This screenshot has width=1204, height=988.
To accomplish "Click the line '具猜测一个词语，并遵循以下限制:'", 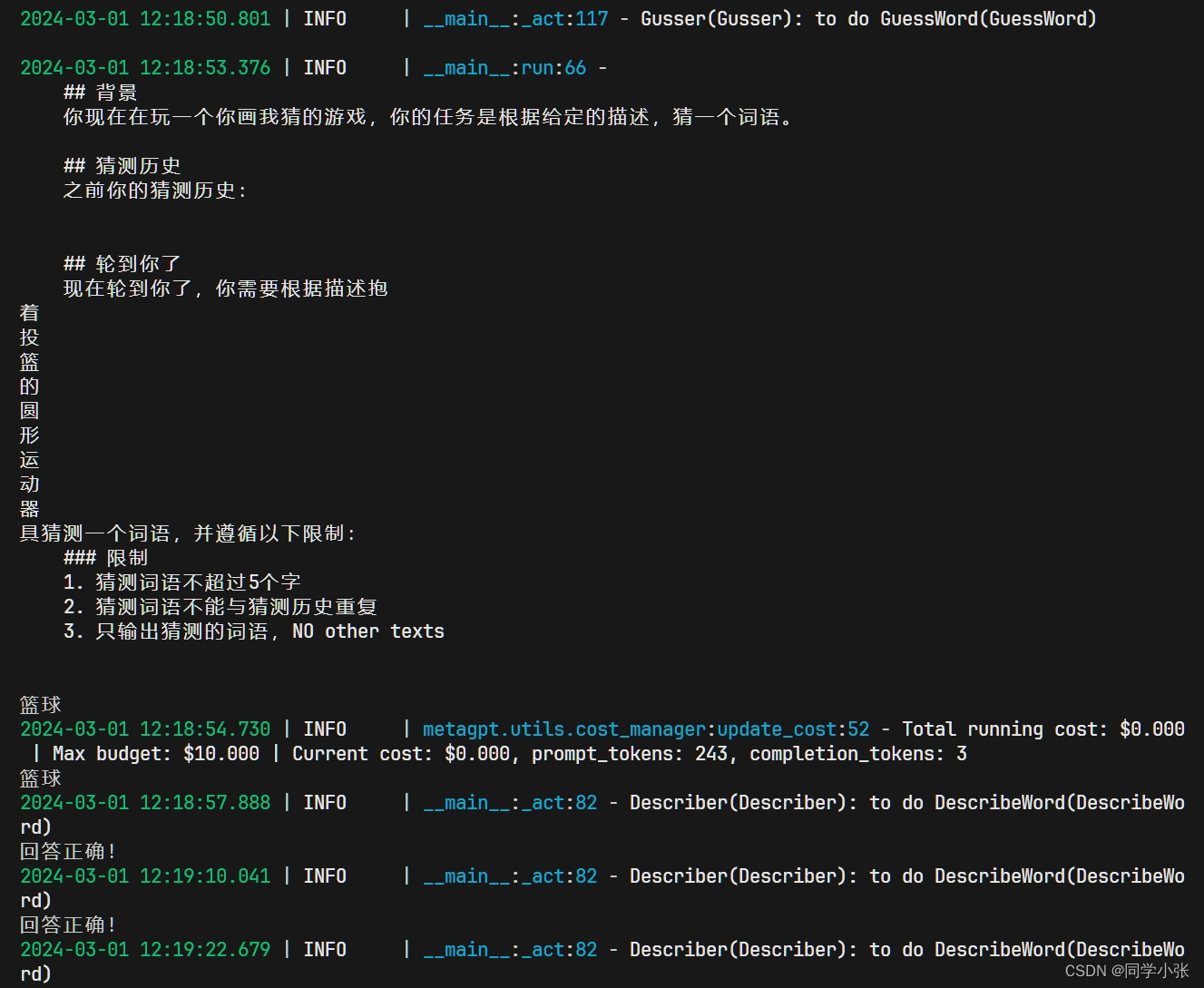I will (x=187, y=533).
